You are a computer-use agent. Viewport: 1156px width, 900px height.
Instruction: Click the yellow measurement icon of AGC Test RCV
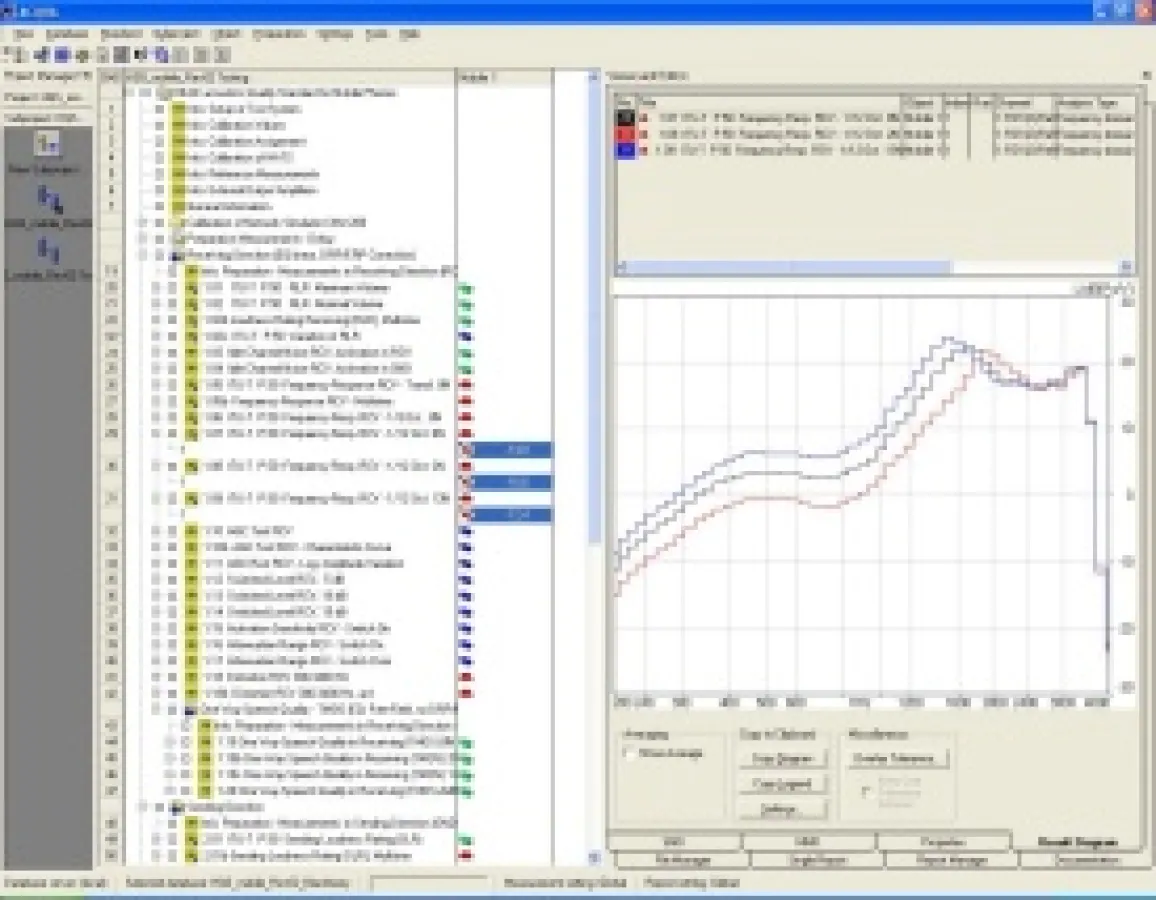click(192, 531)
